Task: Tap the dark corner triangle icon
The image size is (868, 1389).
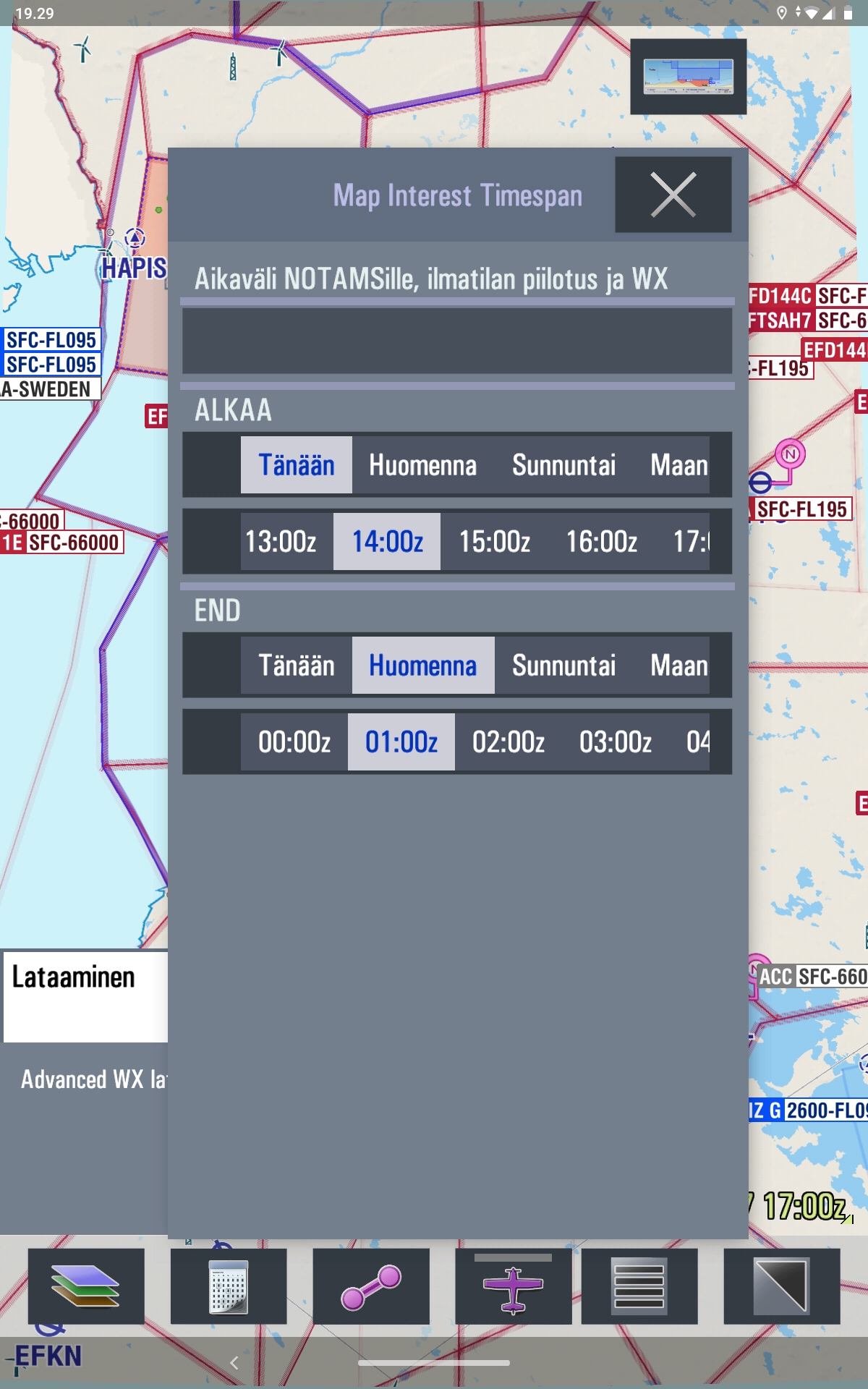Action: 781,1286
